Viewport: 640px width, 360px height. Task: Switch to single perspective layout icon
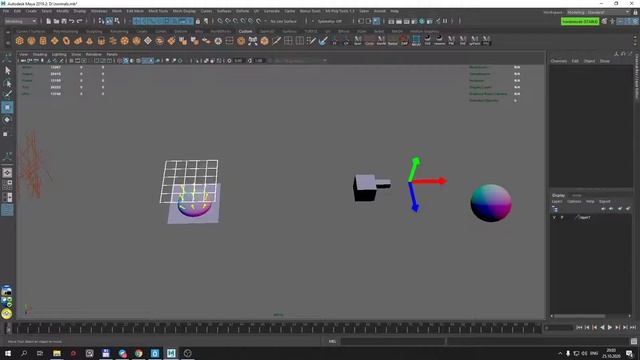7,173
